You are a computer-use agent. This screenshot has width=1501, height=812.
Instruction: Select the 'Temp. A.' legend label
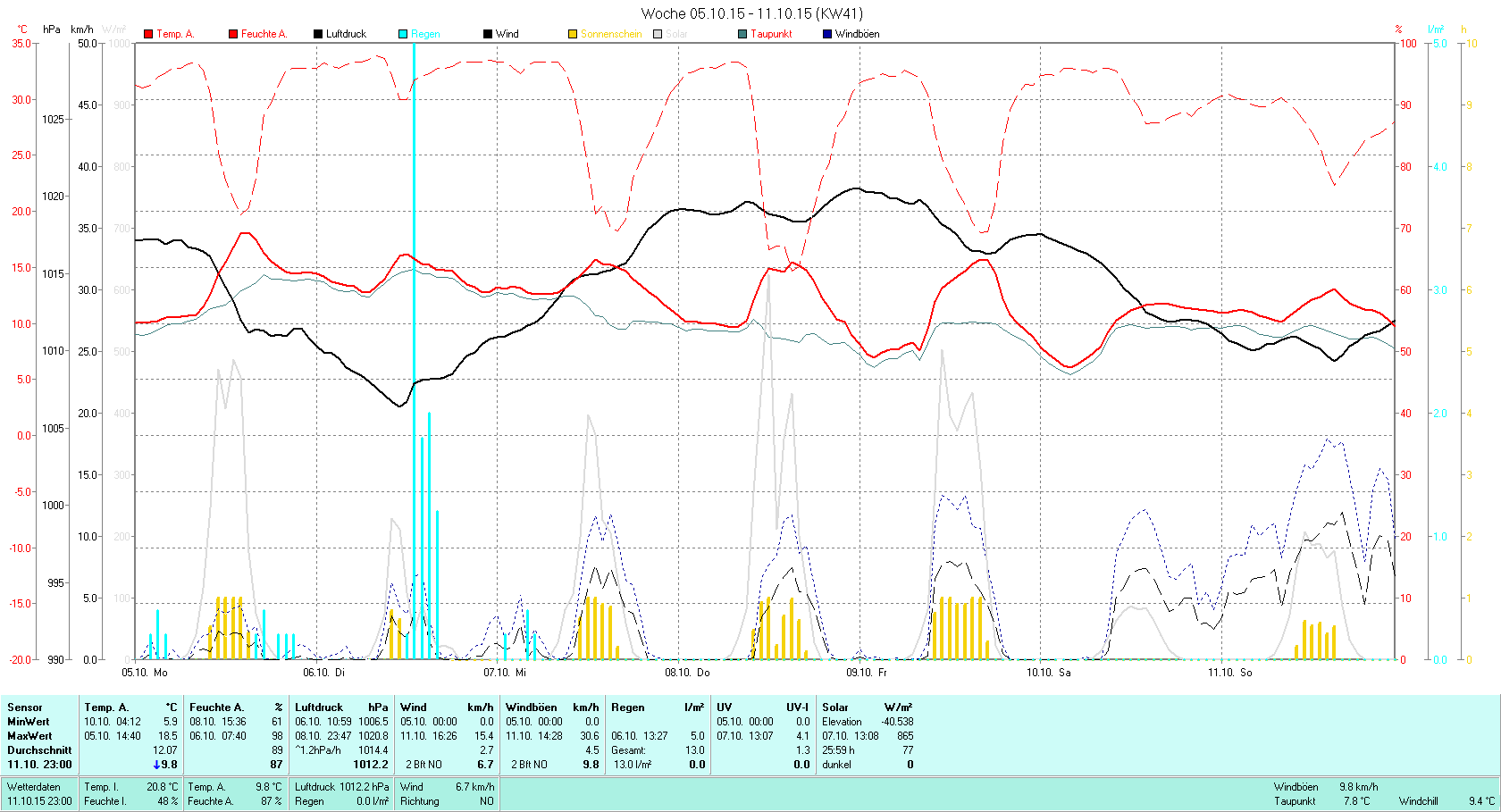coord(175,34)
